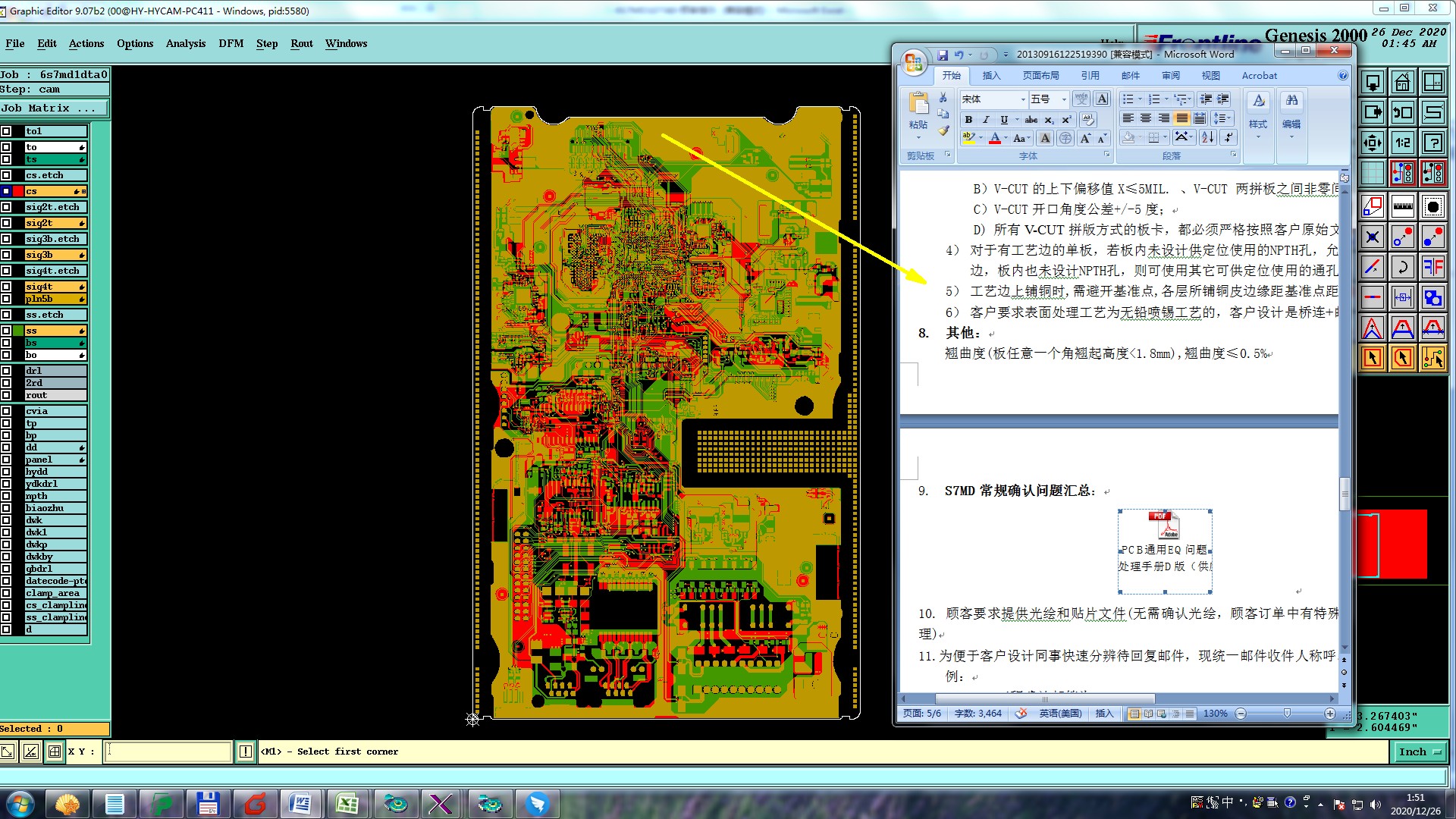Click the 1:2 zoom icon

click(1402, 143)
